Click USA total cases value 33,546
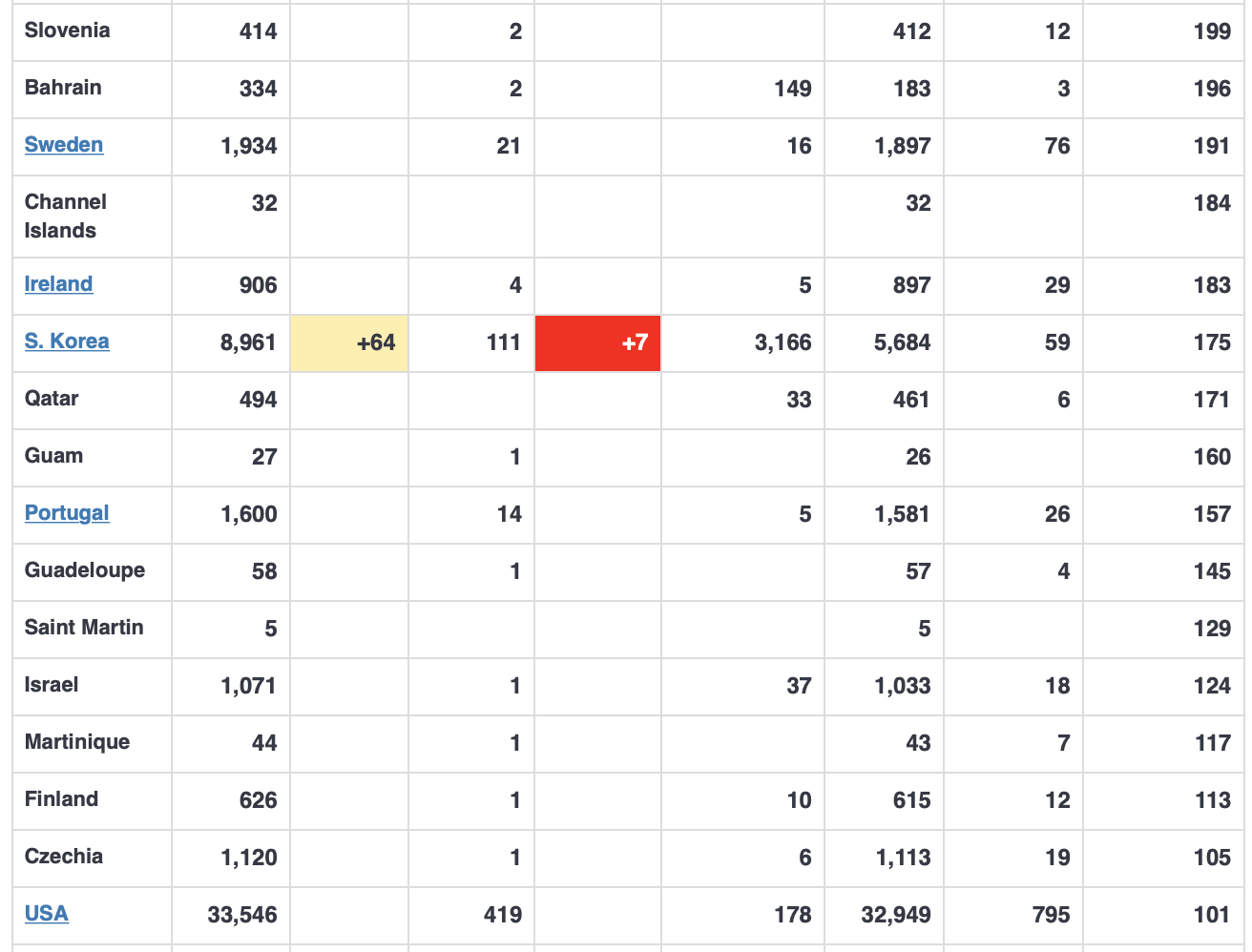1252x952 pixels. pos(242,915)
